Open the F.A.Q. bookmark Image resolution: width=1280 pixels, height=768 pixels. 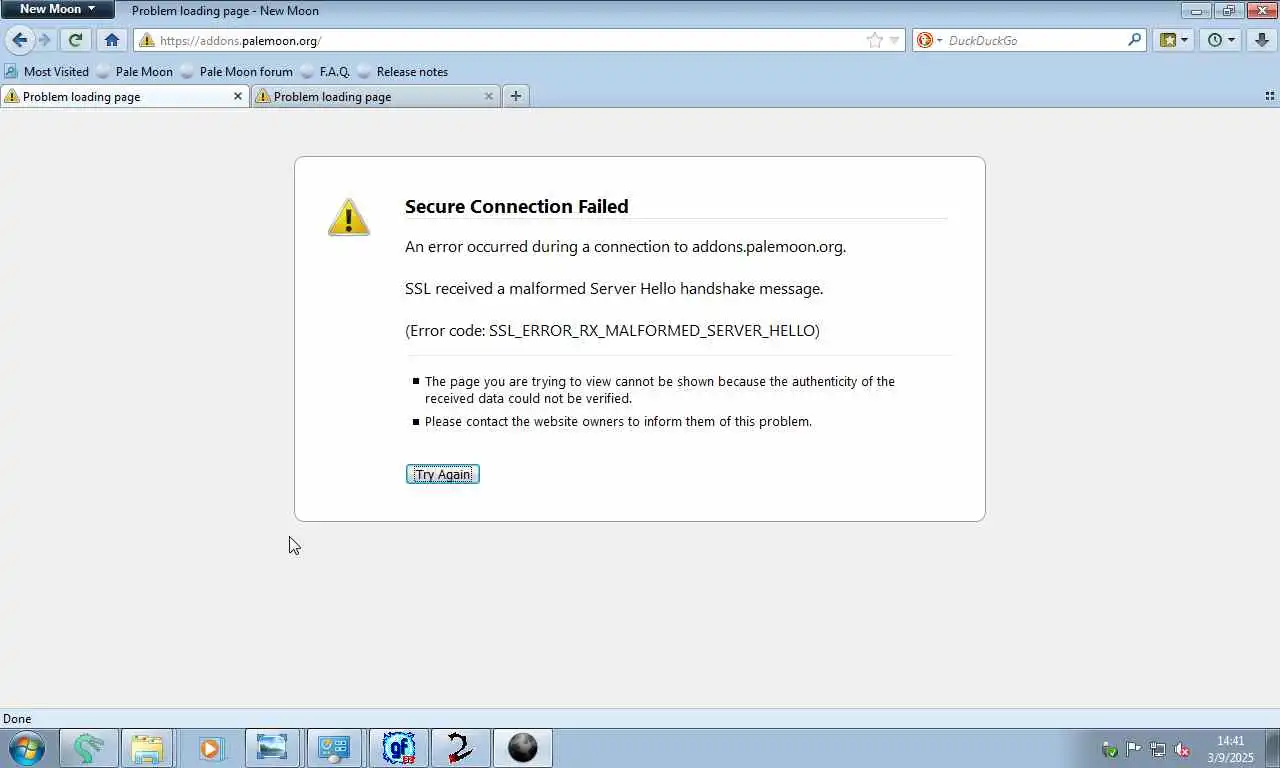click(x=325, y=72)
